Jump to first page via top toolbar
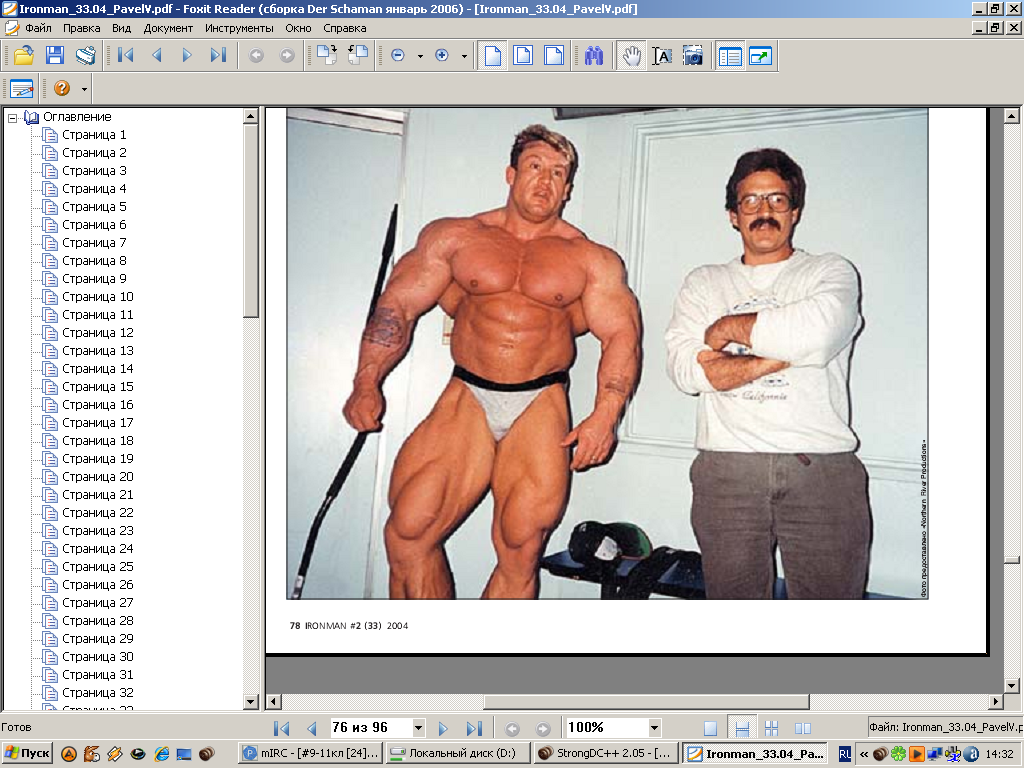 [126, 56]
